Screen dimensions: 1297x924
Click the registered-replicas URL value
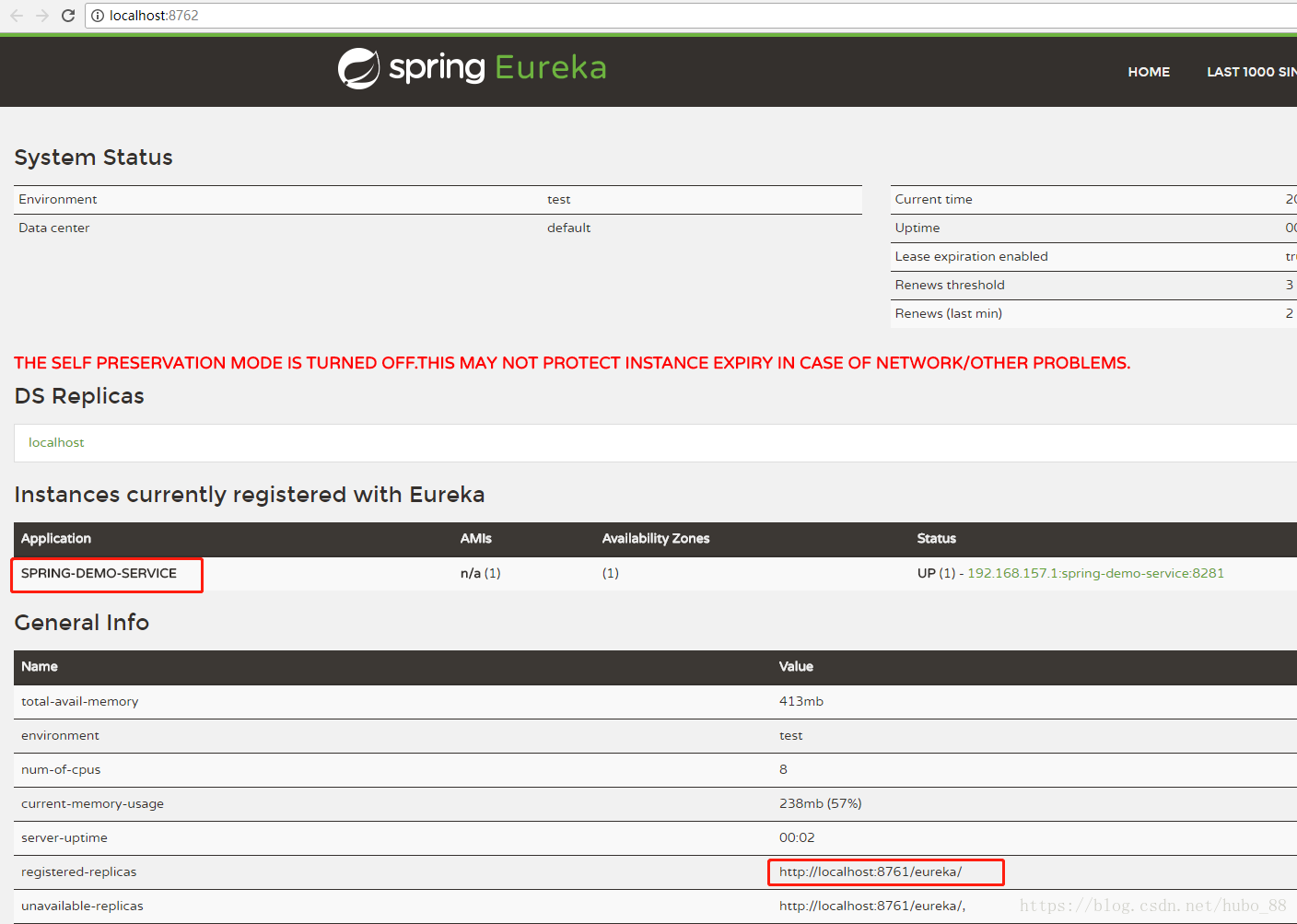[x=870, y=872]
